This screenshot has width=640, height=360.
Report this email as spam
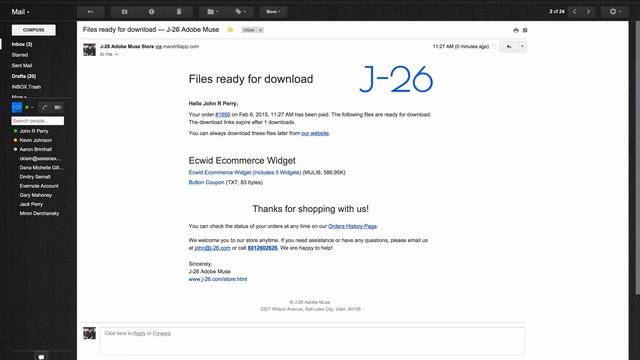(151, 11)
